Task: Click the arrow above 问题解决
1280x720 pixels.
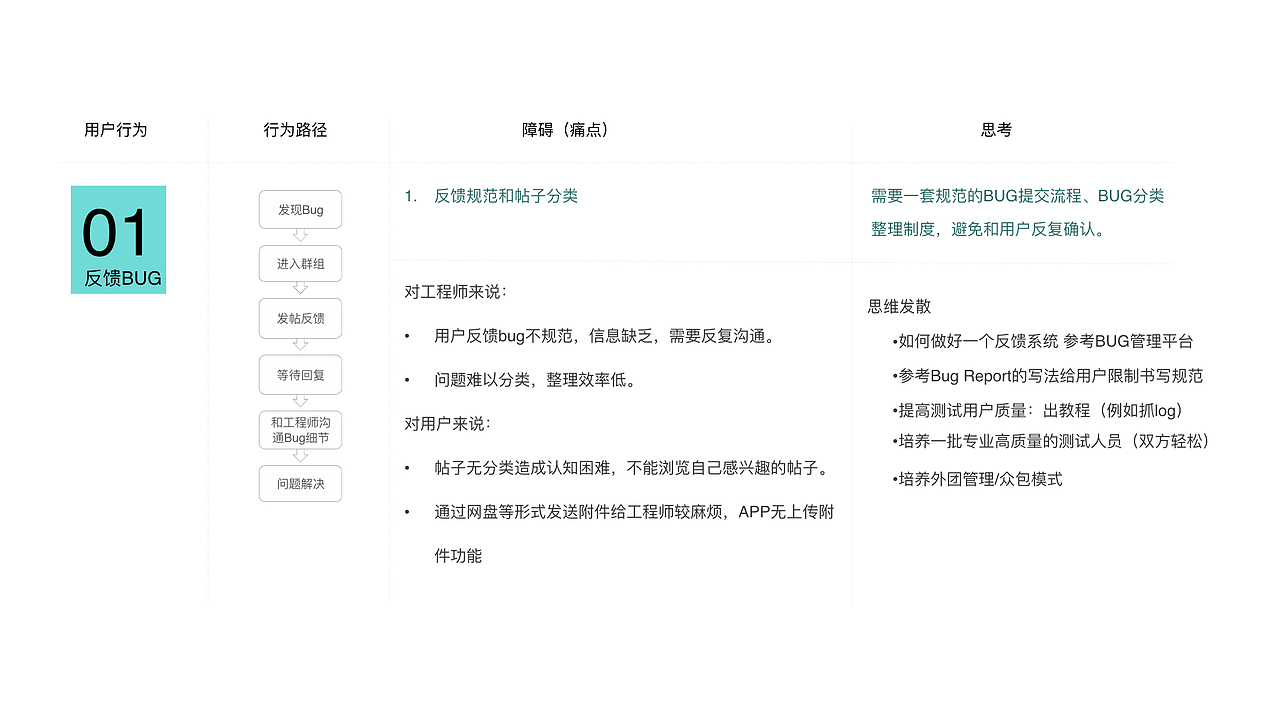Action: click(x=300, y=456)
